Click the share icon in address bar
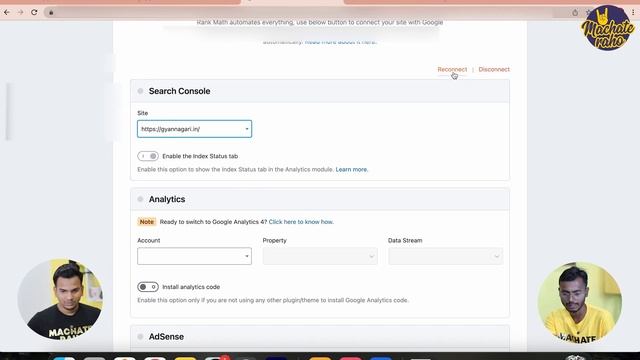The width and height of the screenshot is (640, 360). pos(575,13)
